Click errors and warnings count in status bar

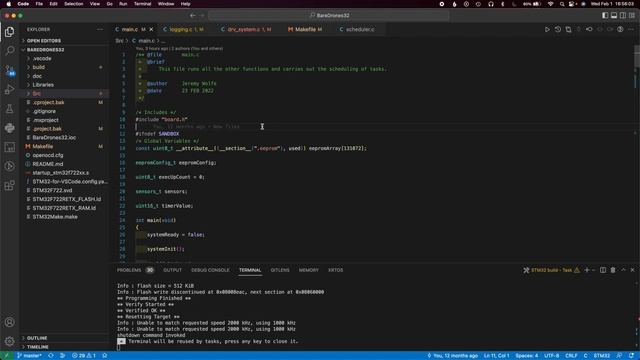[84, 356]
